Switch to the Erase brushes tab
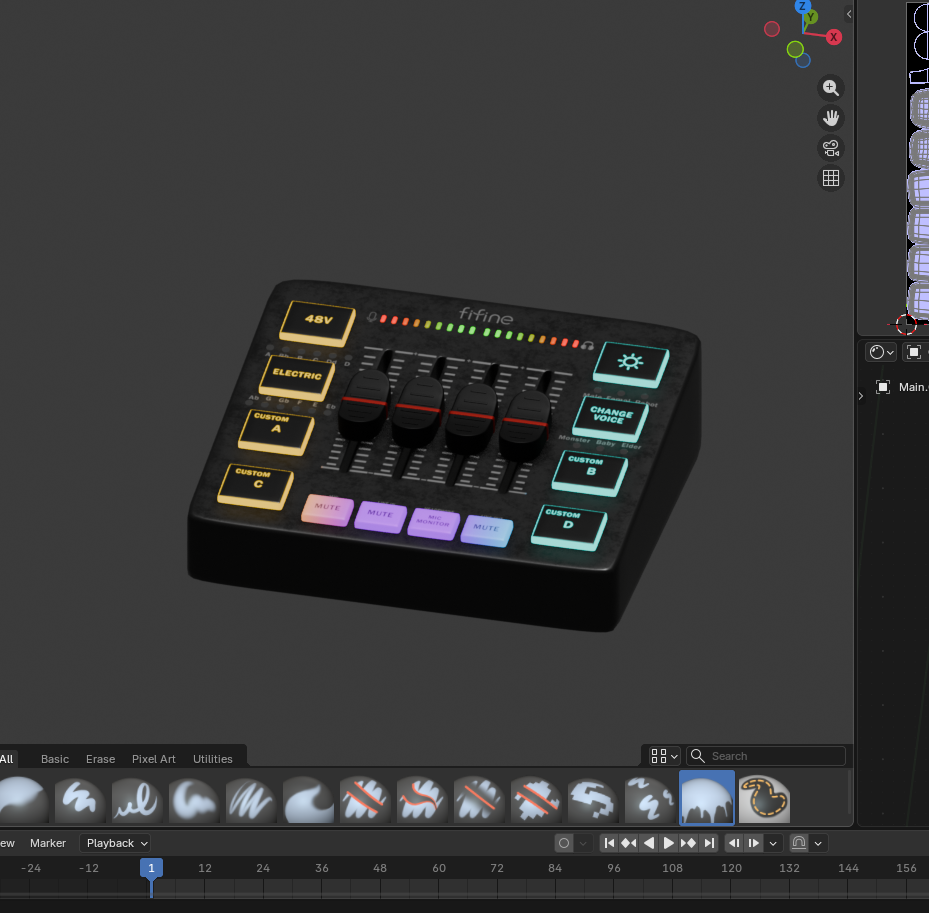Screen dimensions: 929x913 (x=100, y=759)
